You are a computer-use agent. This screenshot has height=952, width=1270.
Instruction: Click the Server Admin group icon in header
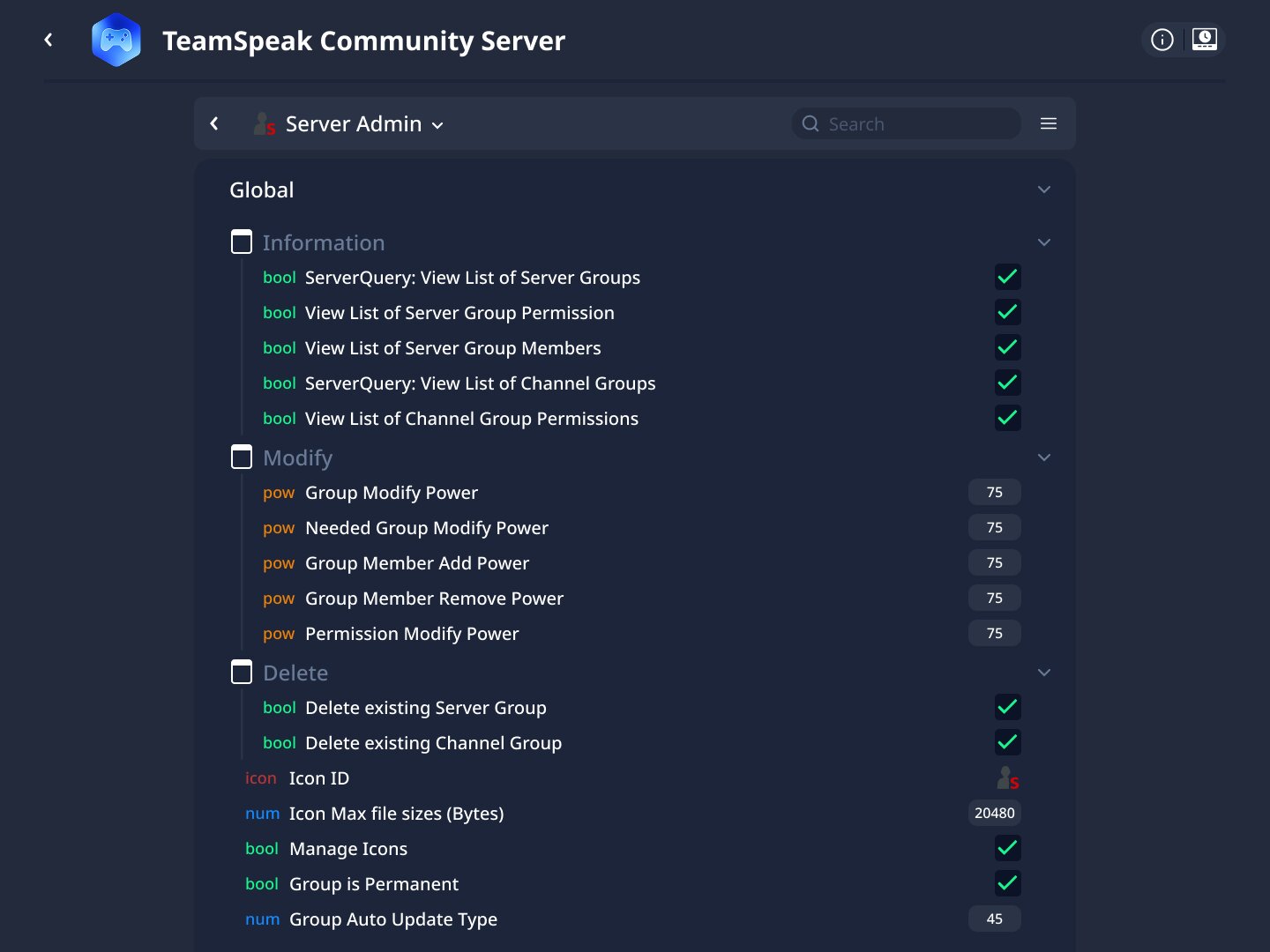click(x=265, y=124)
